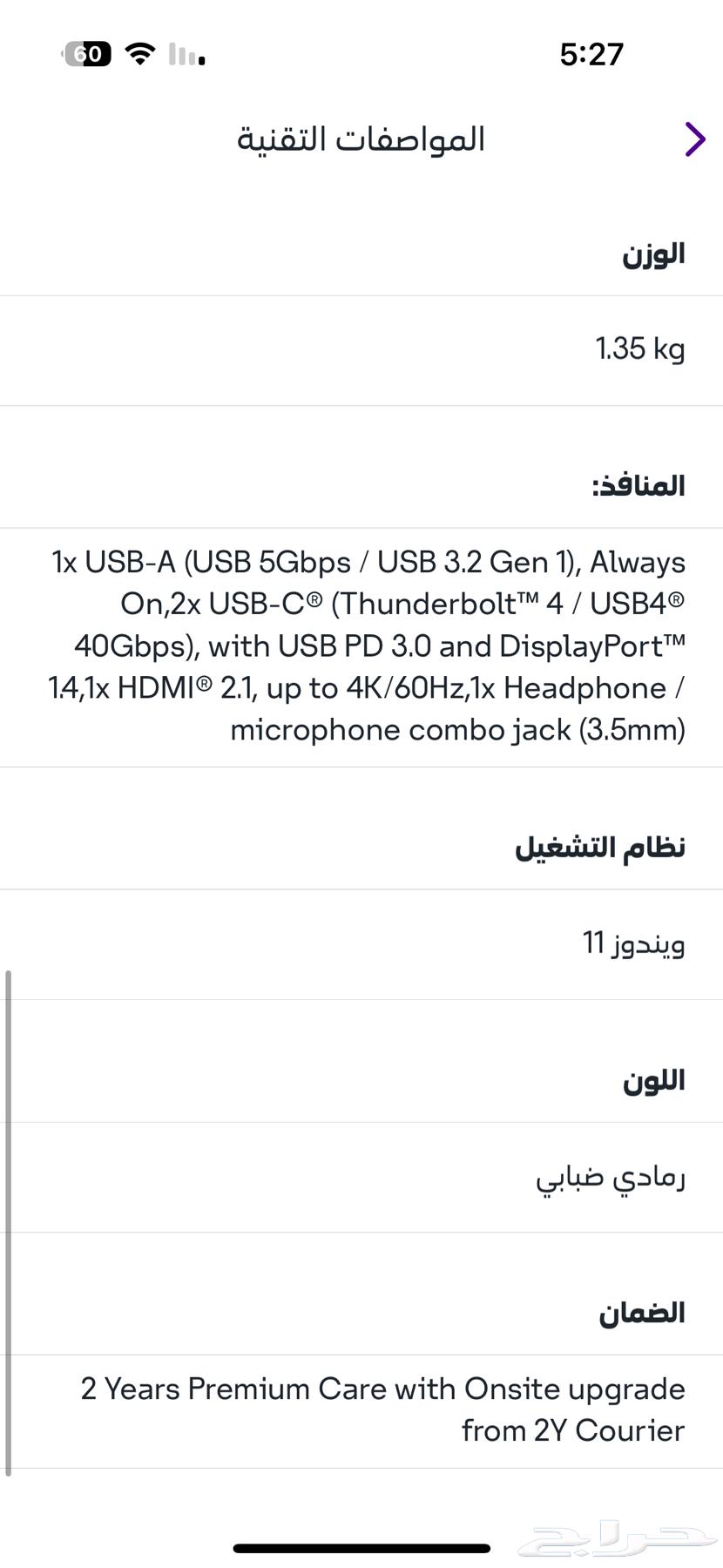Image resolution: width=723 pixels, height=1568 pixels.
Task: Collapse the المواصفات التقنية section via chevron
Action: (694, 139)
